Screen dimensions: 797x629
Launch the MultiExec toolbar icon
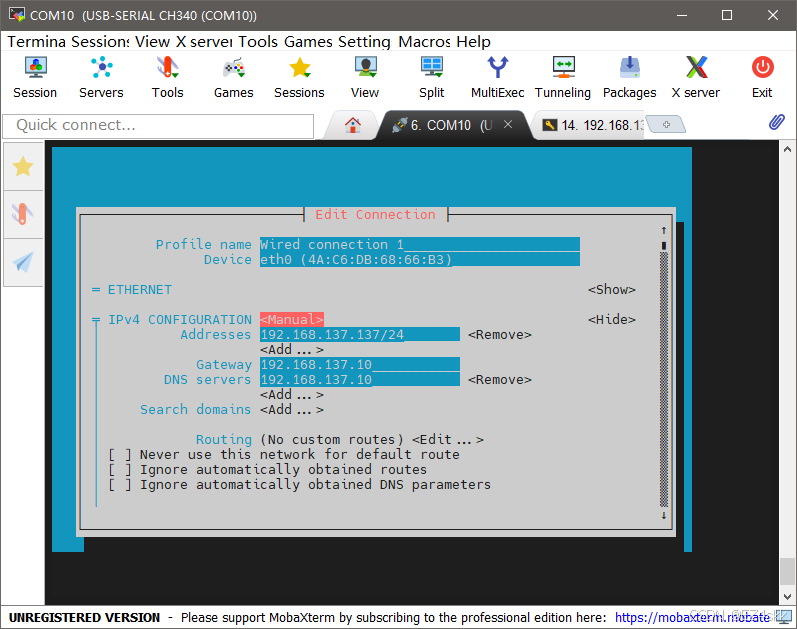(x=498, y=78)
